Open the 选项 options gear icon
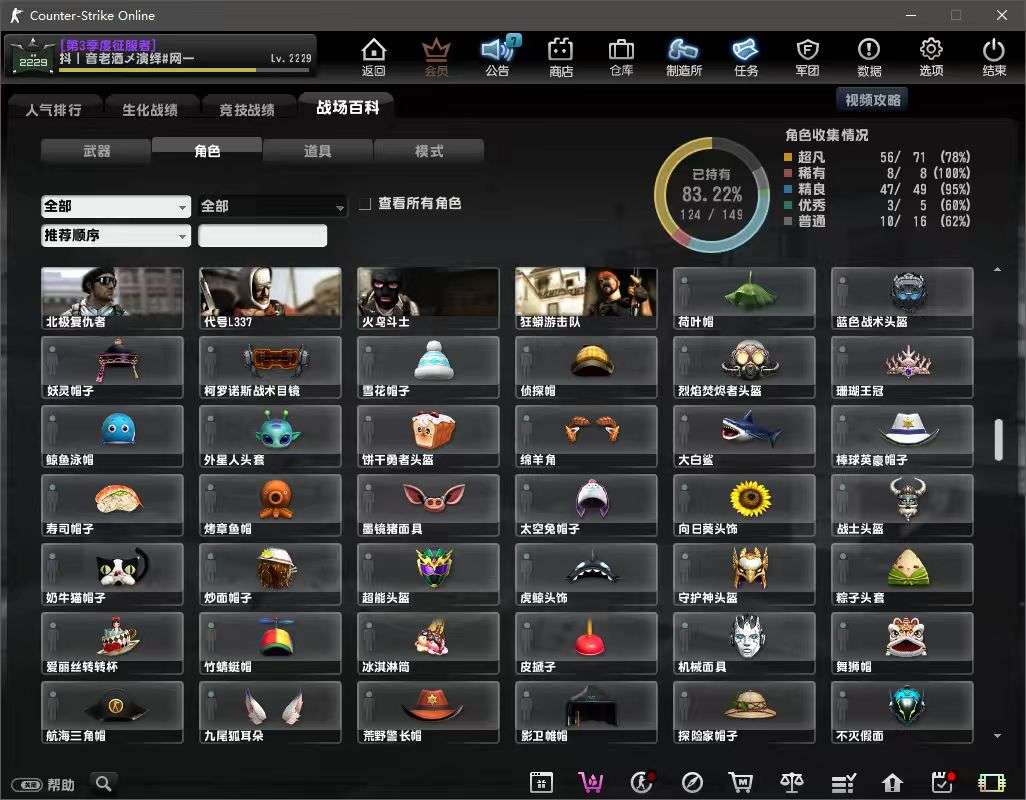This screenshot has width=1026, height=800. pyautogui.click(x=931, y=57)
